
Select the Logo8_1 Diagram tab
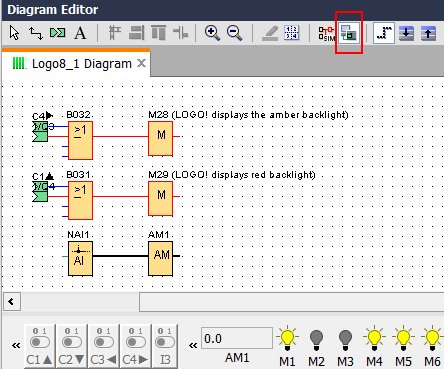[76, 63]
